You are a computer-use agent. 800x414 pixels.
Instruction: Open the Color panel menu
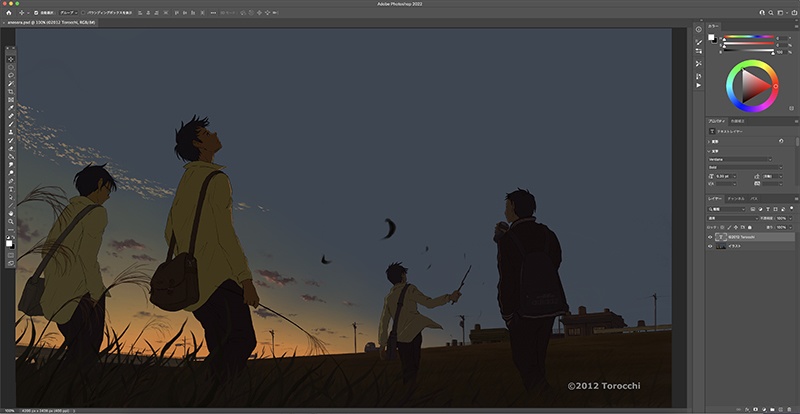(796, 26)
